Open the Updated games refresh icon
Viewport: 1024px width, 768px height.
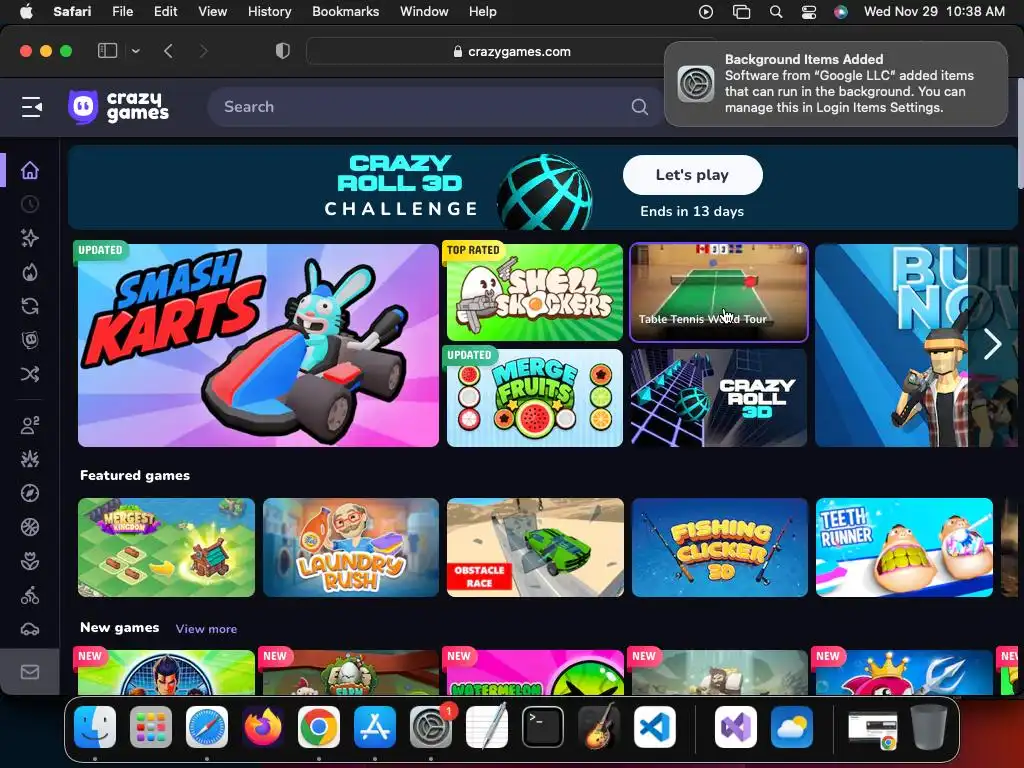pos(30,306)
